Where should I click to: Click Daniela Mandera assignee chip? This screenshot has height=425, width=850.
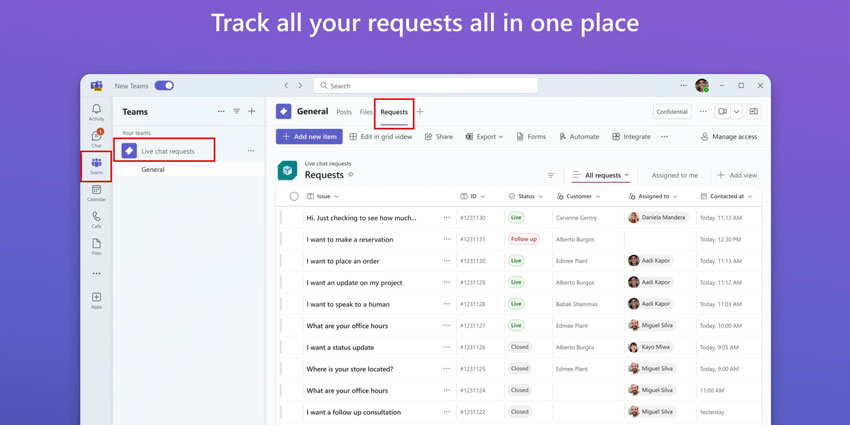[658, 217]
